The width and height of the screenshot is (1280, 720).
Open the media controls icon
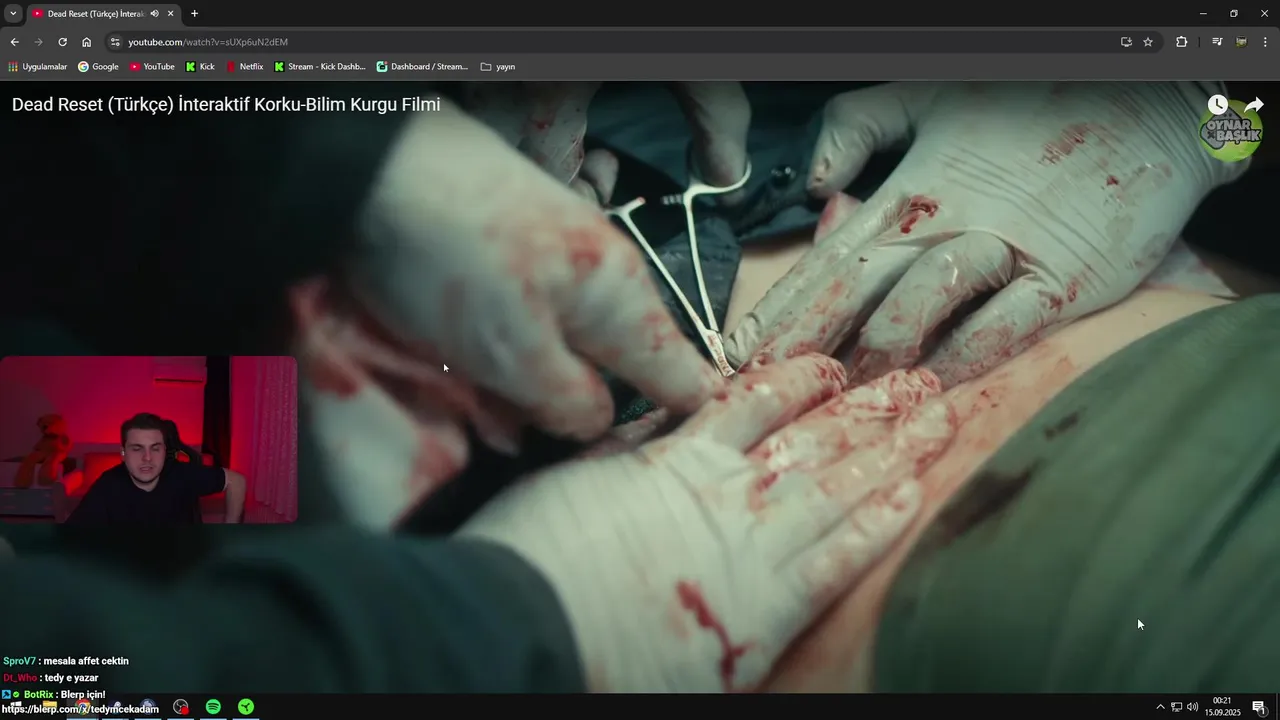coord(1217,42)
